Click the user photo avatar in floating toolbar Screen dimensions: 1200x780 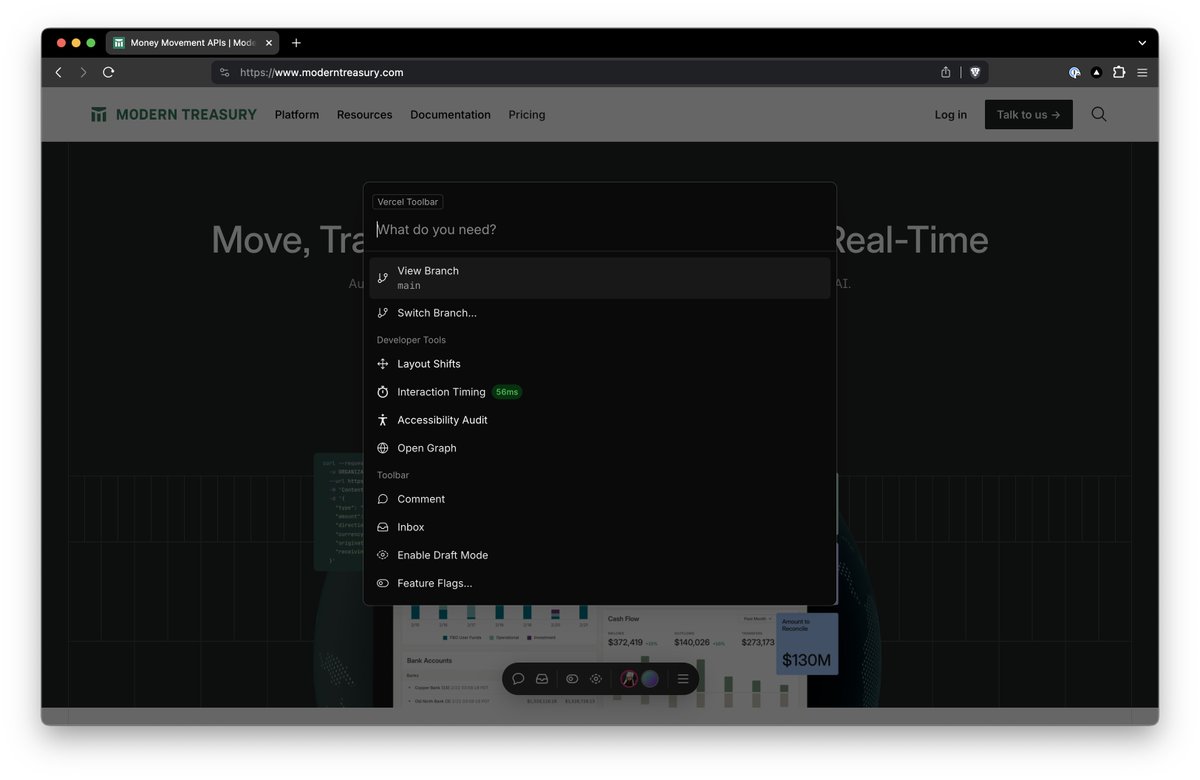click(x=628, y=679)
